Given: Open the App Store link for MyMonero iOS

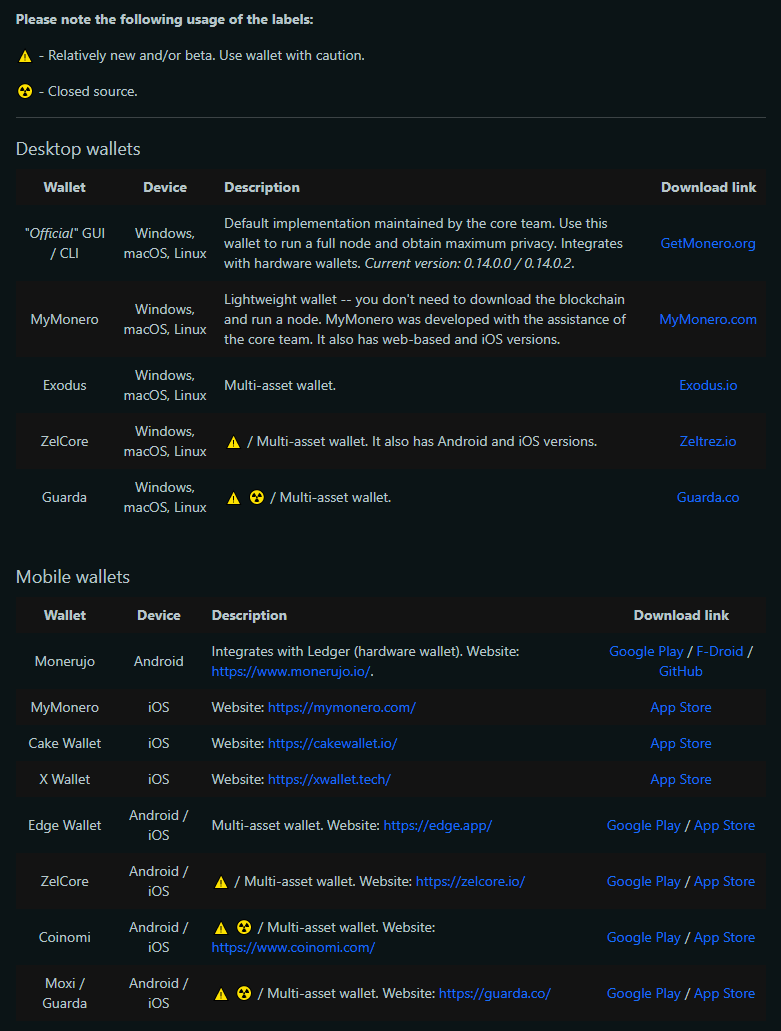Looking at the screenshot, I should tap(681, 707).
